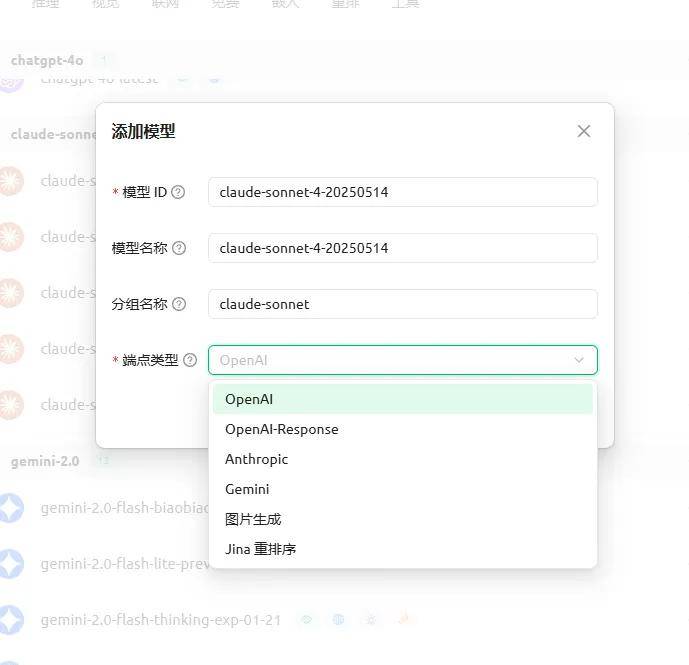Image resolution: width=689 pixels, height=665 pixels.
Task: Show help for 模型 ID field
Action: tap(178, 192)
